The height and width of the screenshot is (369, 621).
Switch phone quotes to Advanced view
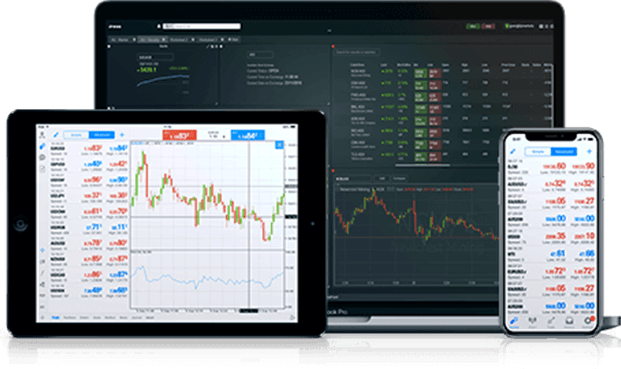tap(564, 152)
